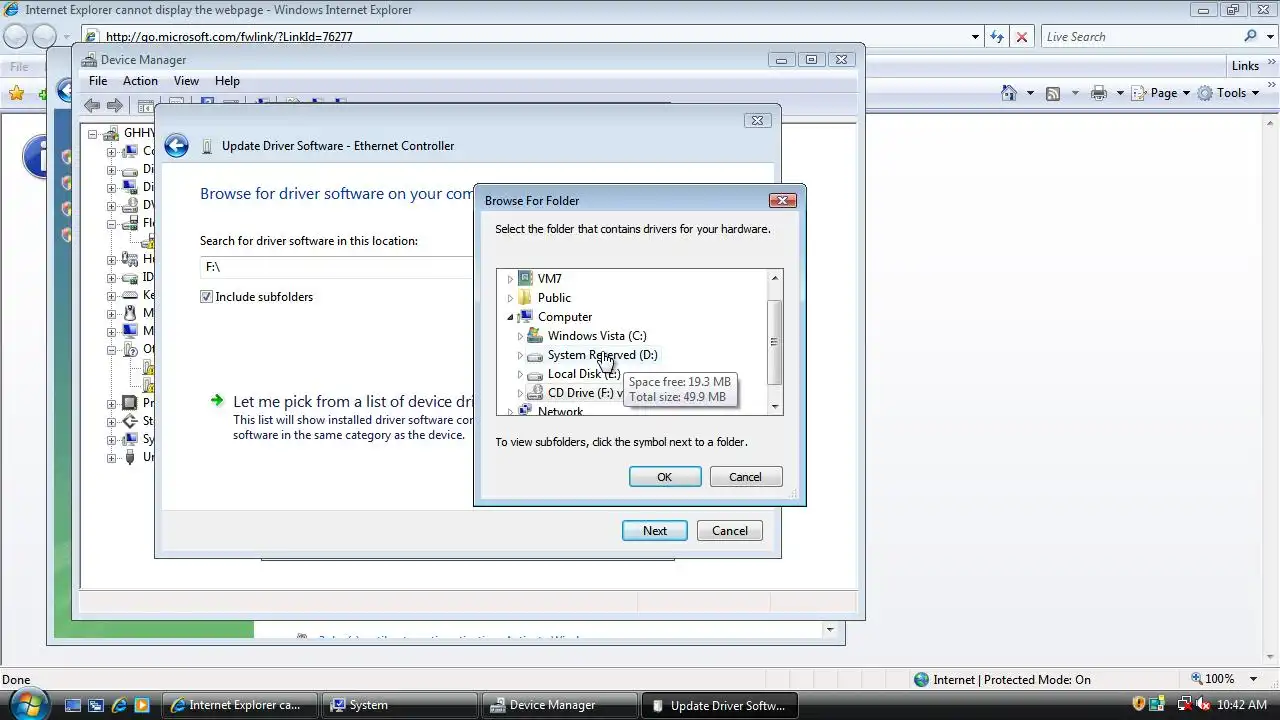Image resolution: width=1280 pixels, height=720 pixels.
Task: Click folder tree scrollbar down arrow
Action: click(774, 407)
